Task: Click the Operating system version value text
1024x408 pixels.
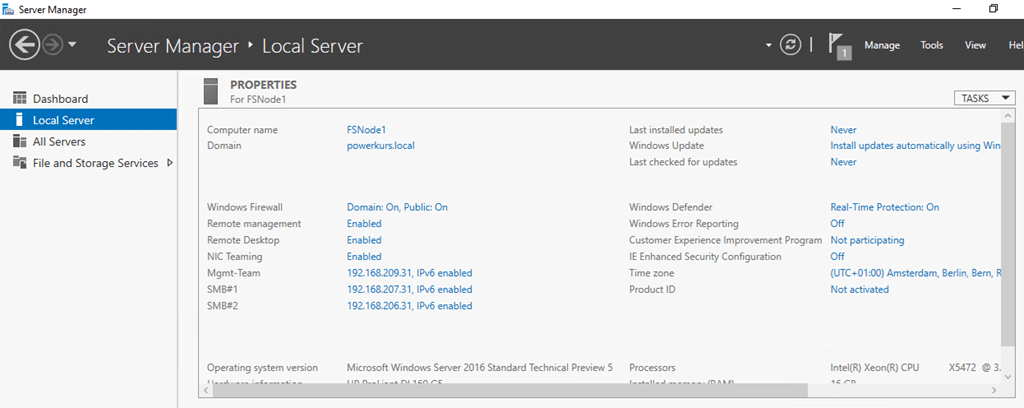Action: pos(480,368)
